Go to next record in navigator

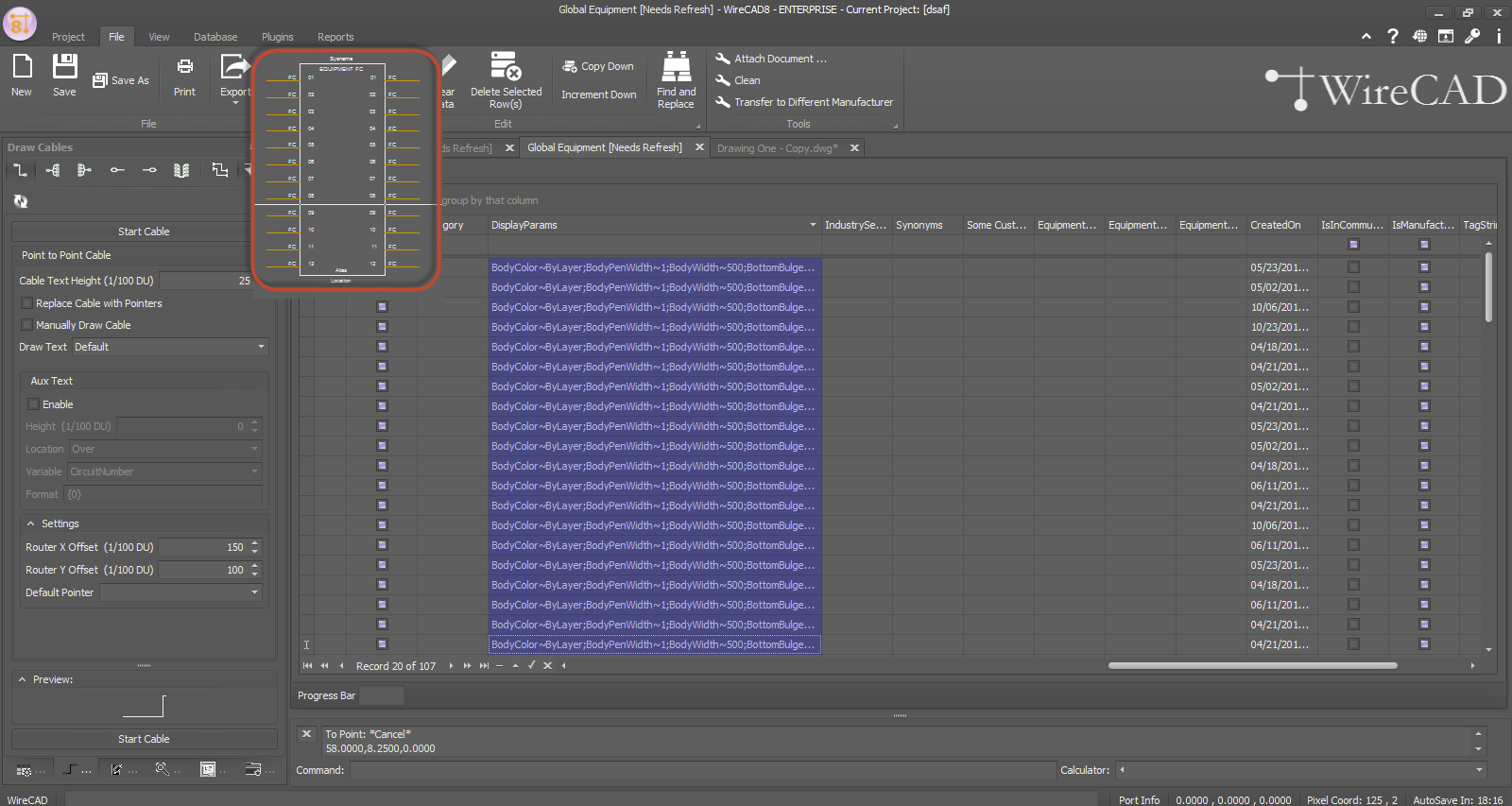click(x=452, y=666)
